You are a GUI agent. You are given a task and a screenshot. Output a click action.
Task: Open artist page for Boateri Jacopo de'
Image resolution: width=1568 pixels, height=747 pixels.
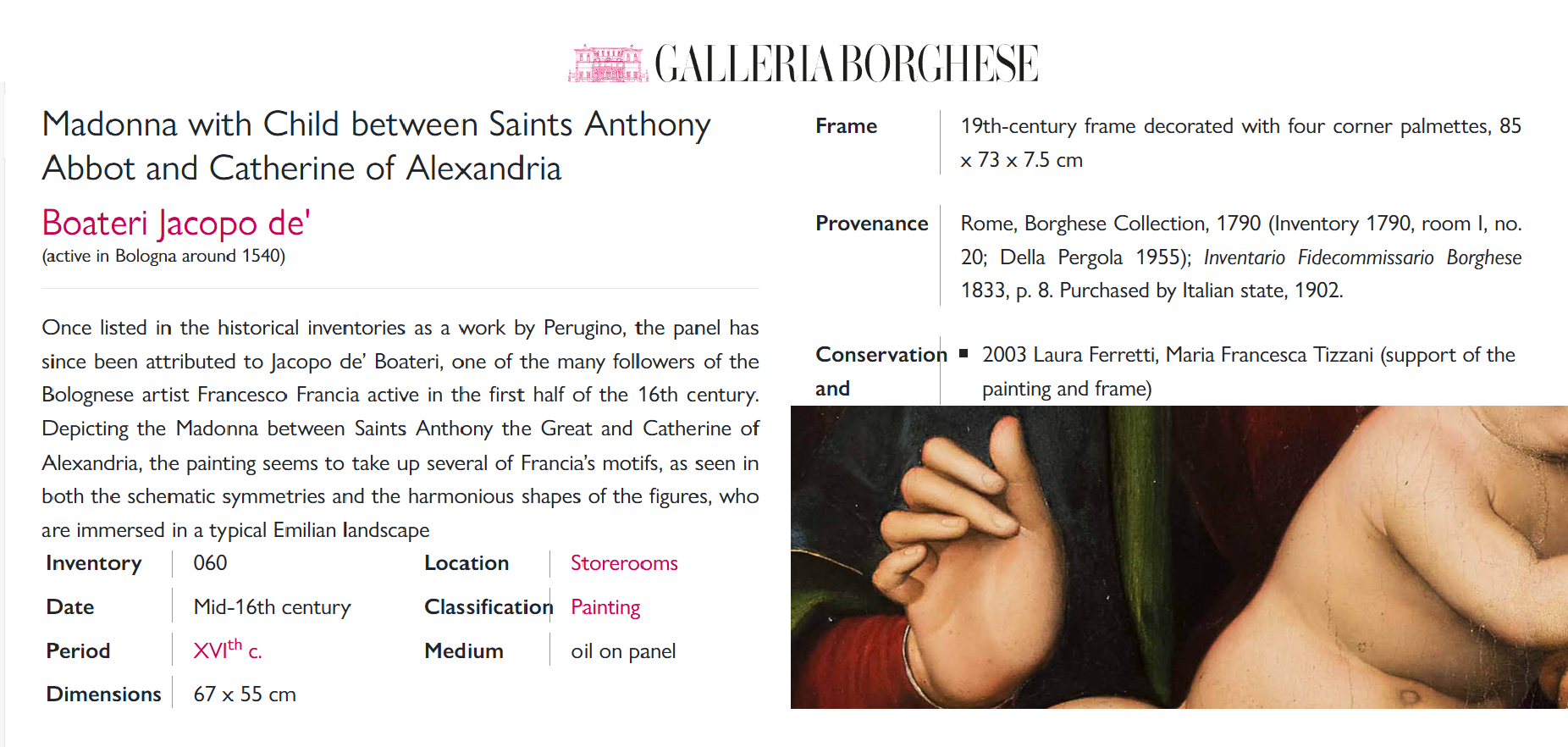click(x=176, y=224)
